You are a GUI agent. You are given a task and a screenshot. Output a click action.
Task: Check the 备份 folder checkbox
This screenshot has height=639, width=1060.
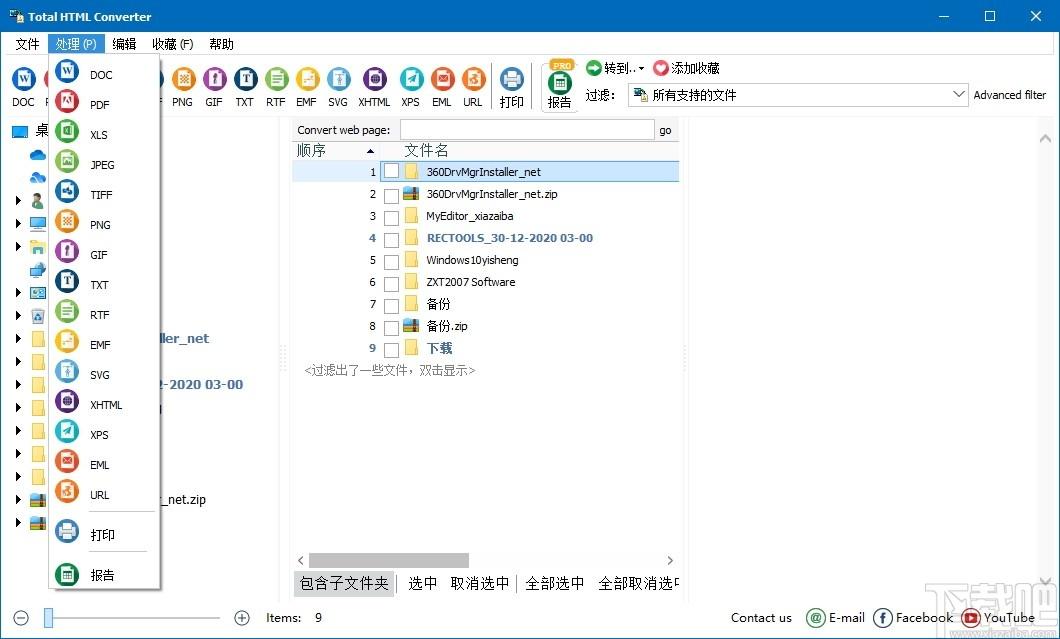click(391, 306)
